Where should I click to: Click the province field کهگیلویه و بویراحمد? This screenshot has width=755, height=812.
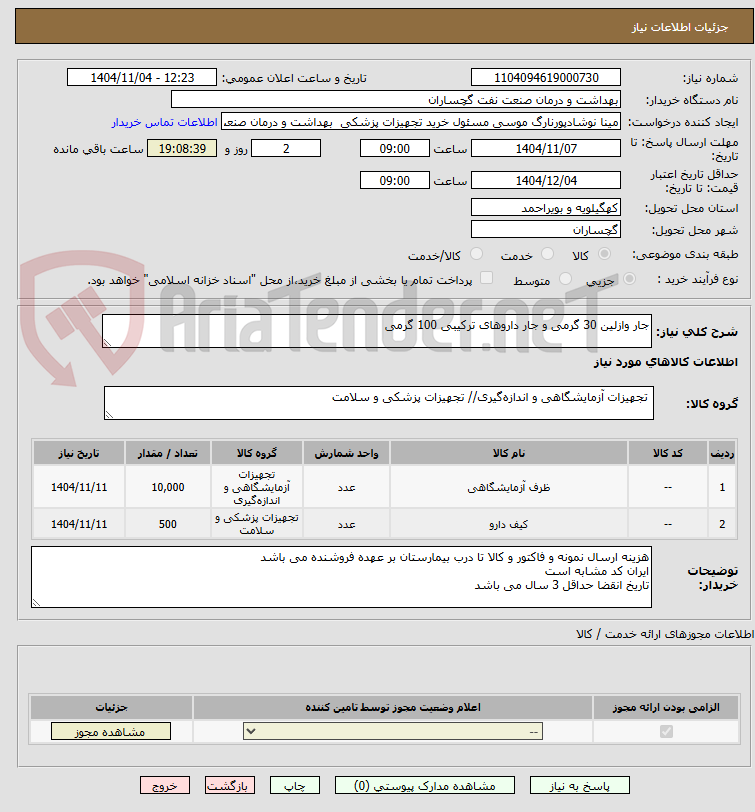coord(546,208)
